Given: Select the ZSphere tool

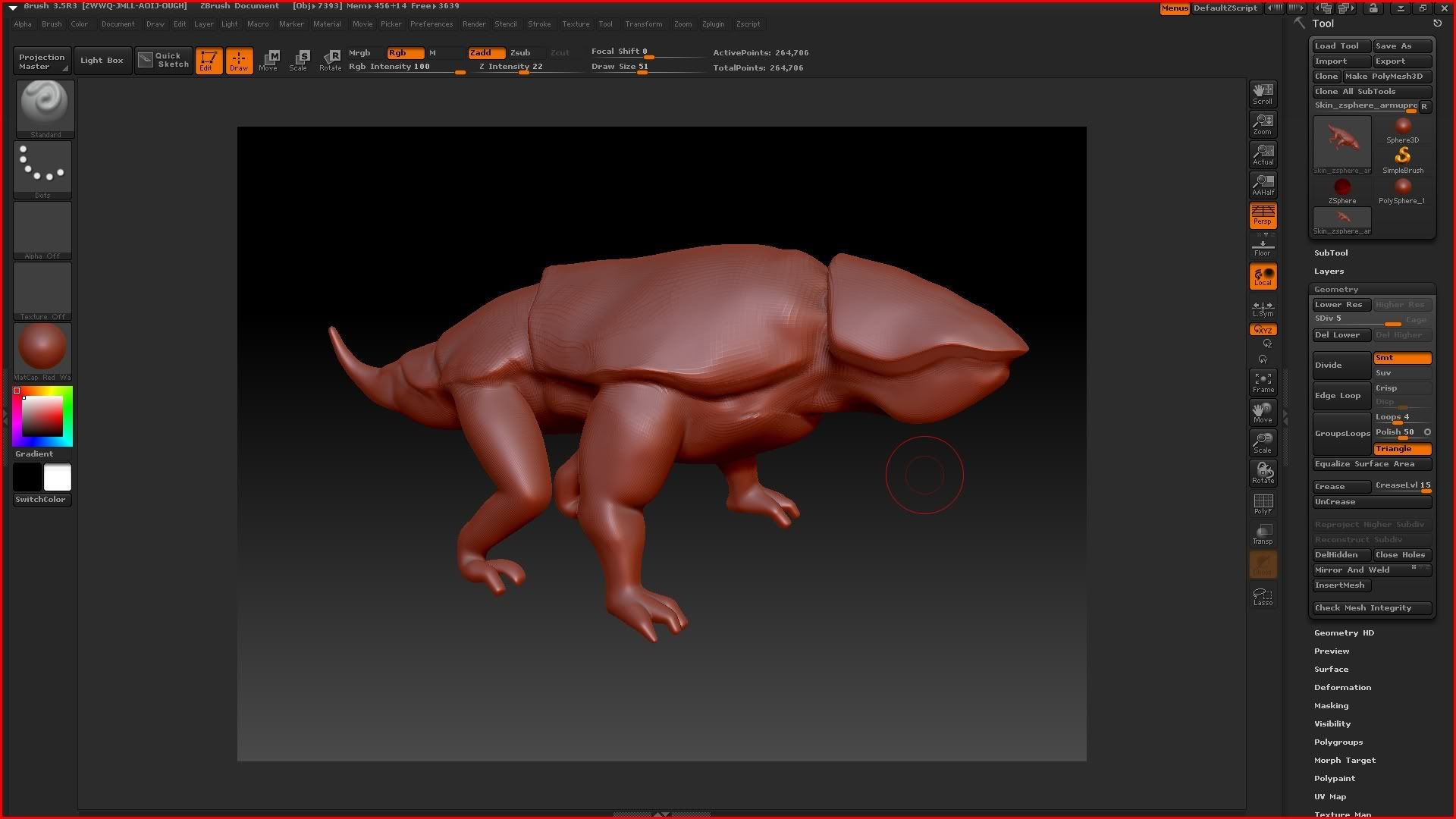Looking at the screenshot, I should pyautogui.click(x=1341, y=190).
